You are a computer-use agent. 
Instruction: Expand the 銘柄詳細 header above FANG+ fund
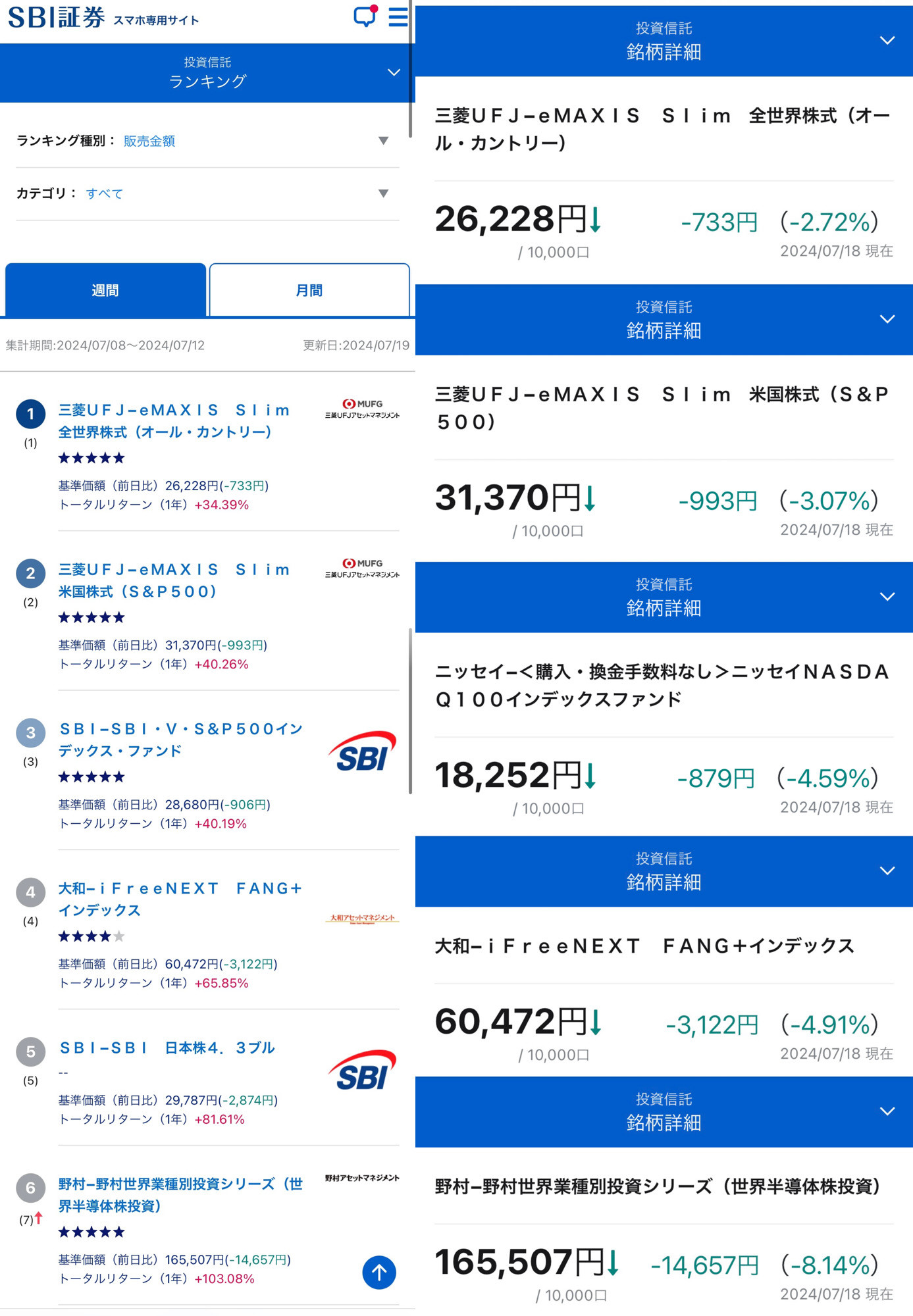click(887, 871)
